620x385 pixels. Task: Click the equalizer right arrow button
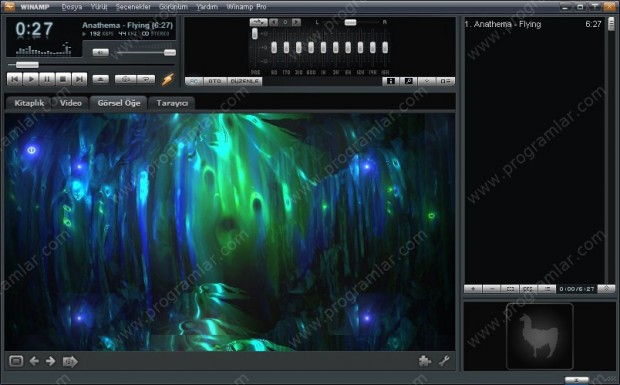[296, 22]
